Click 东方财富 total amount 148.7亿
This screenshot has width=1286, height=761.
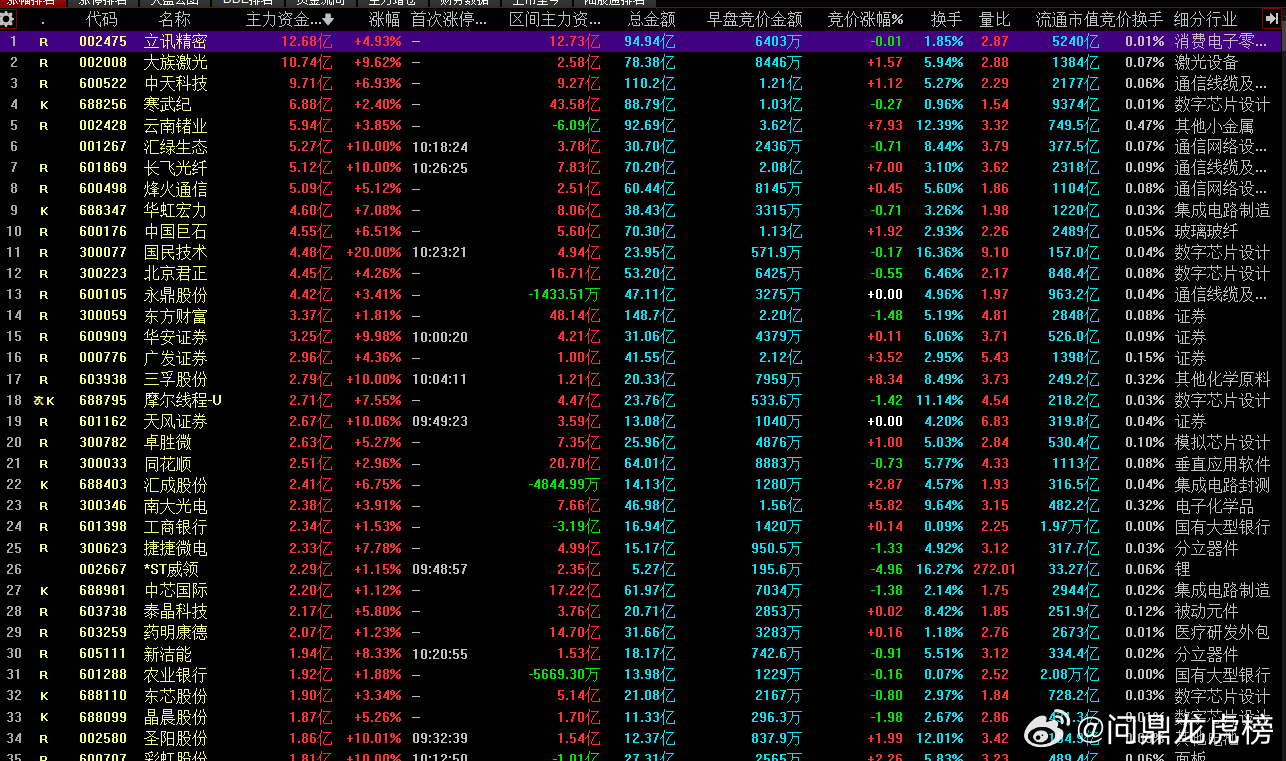[x=650, y=316]
